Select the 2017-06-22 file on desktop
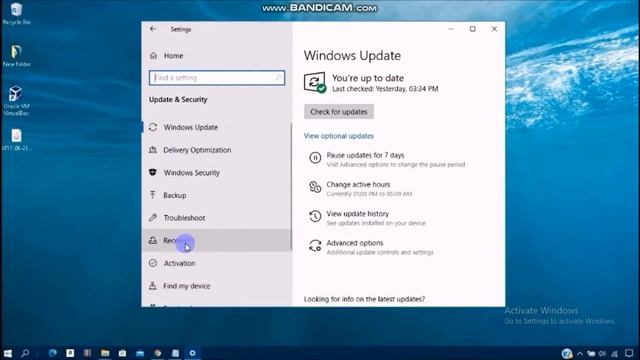640x360 pixels. 16,140
